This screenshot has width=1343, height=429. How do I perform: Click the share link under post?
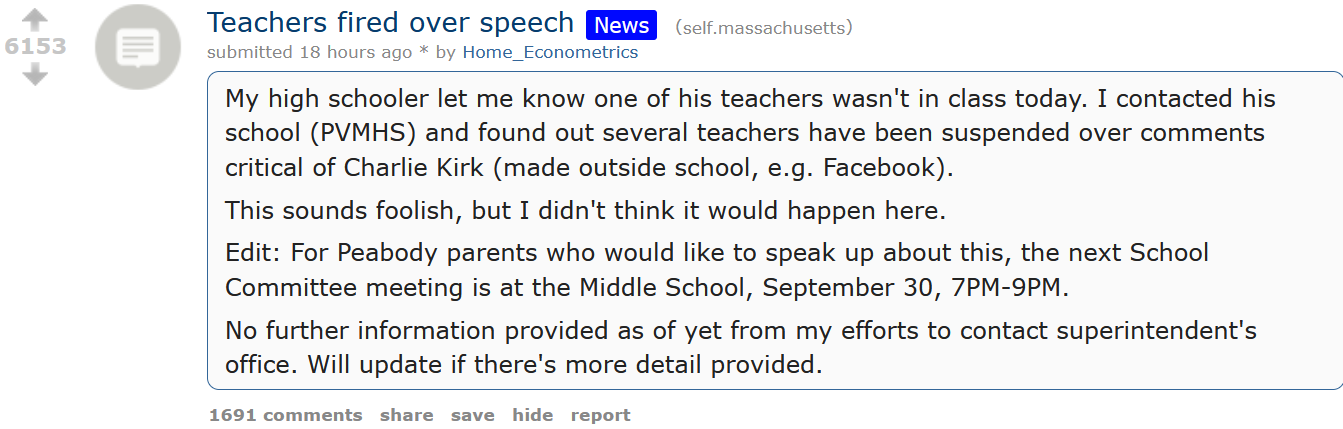pos(407,415)
